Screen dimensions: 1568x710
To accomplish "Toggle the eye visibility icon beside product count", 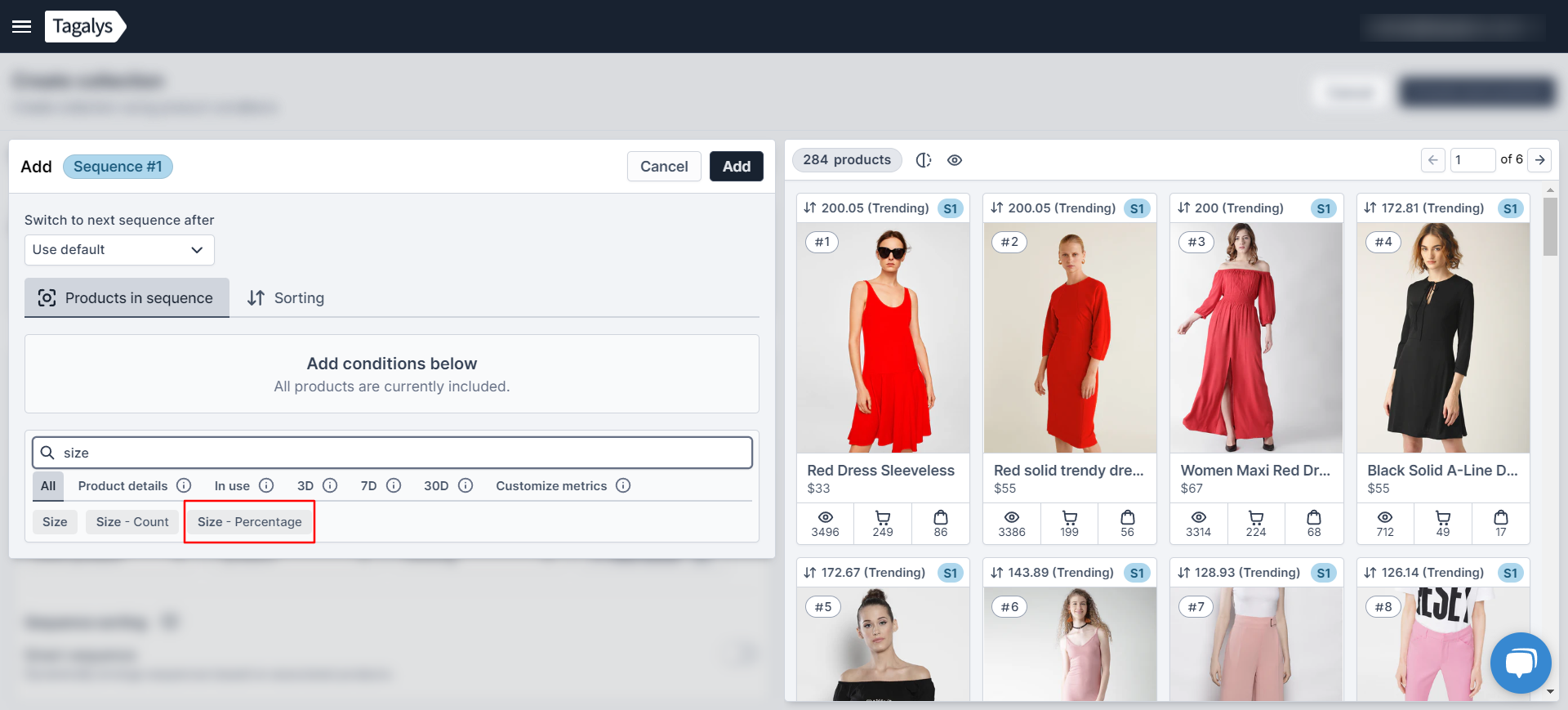I will 955,160.
